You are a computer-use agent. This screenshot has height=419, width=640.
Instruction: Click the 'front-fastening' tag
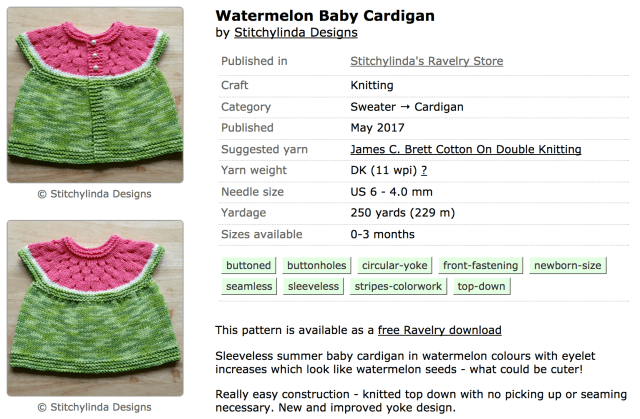[x=481, y=266]
